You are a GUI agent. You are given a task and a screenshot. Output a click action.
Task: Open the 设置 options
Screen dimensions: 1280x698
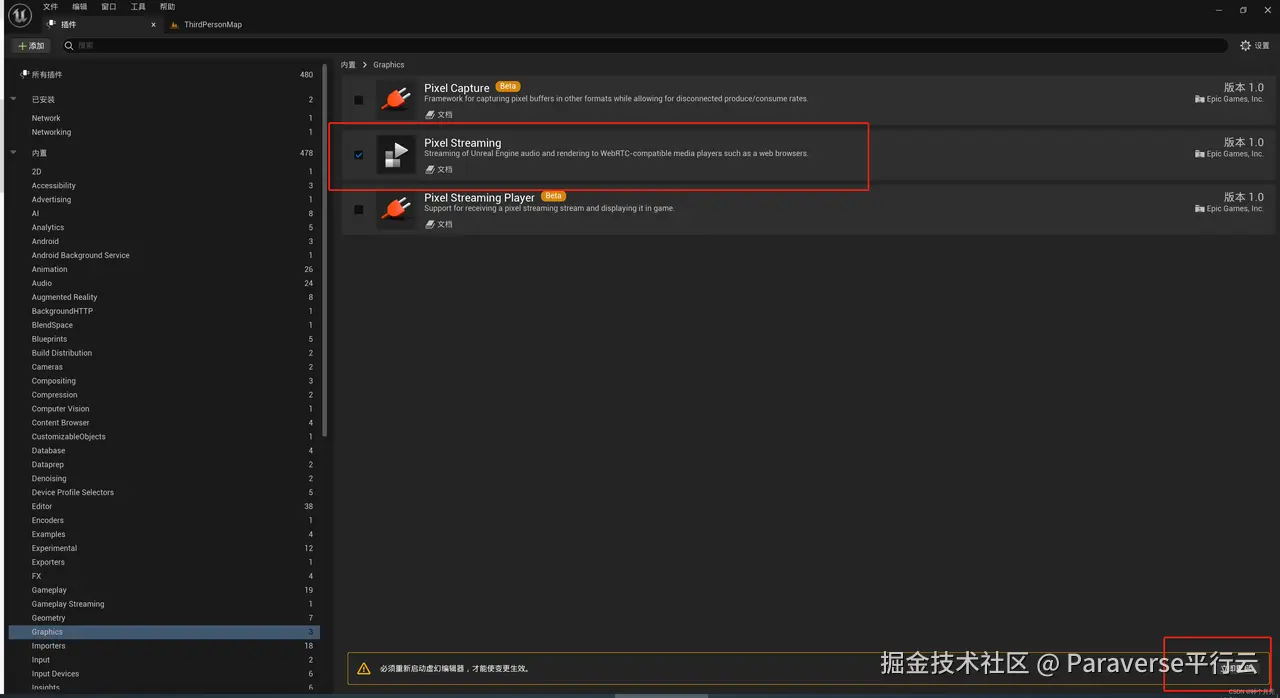[x=1254, y=46]
